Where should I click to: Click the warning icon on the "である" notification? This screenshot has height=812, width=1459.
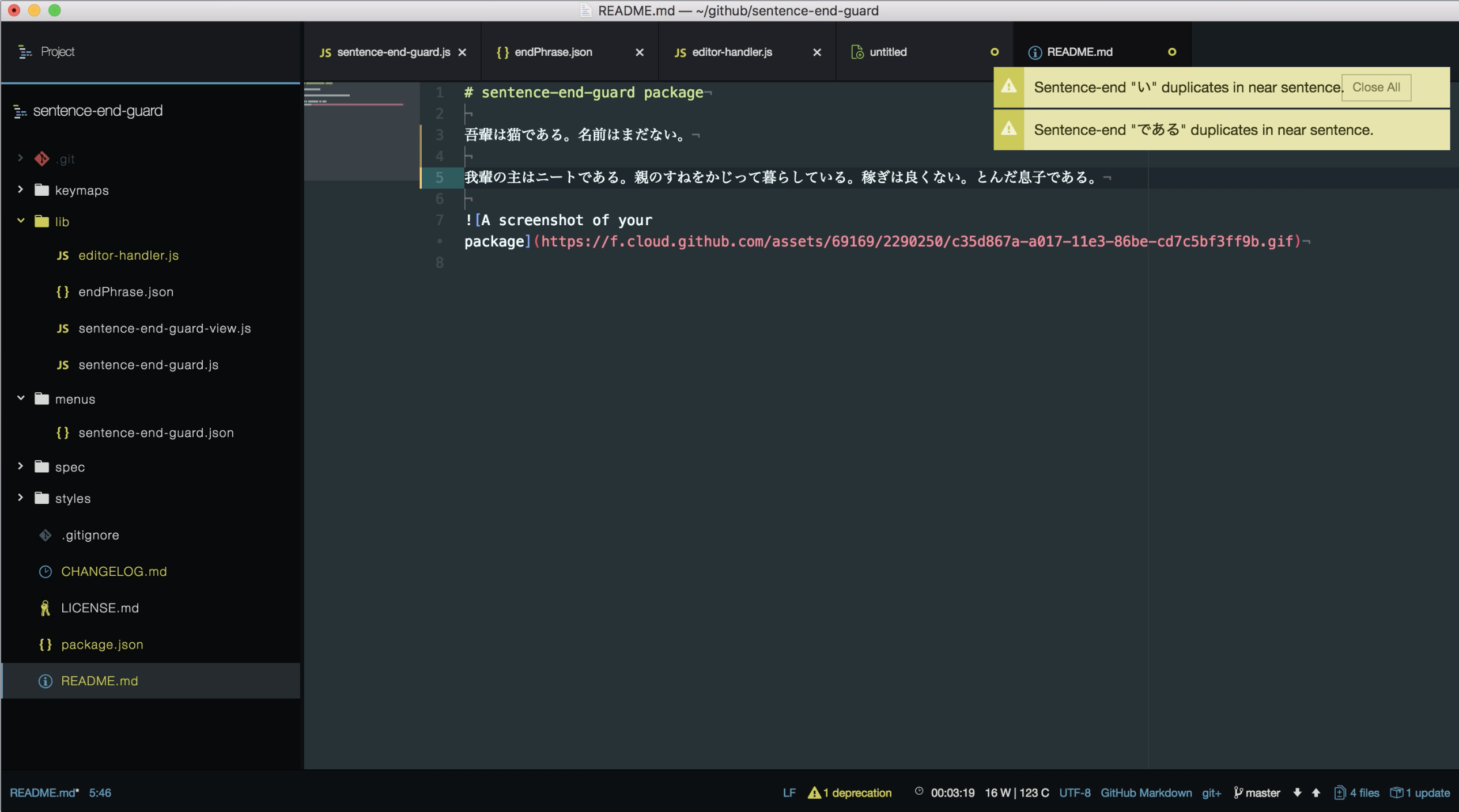click(1009, 128)
